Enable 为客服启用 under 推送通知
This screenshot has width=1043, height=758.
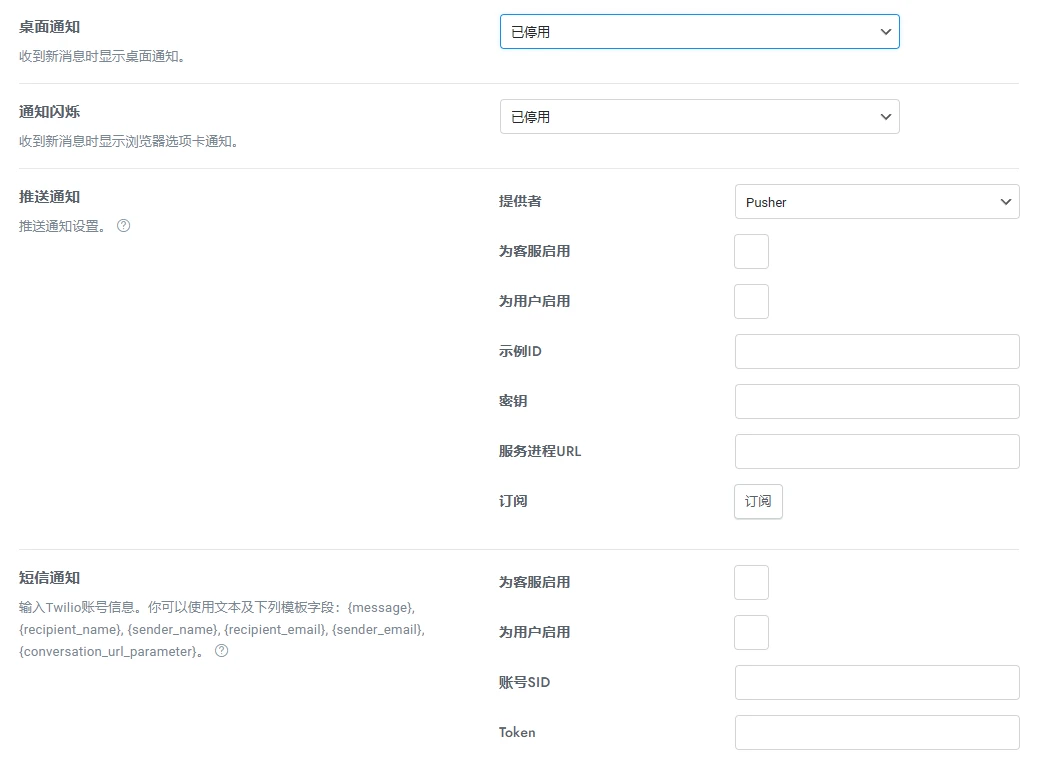751,251
